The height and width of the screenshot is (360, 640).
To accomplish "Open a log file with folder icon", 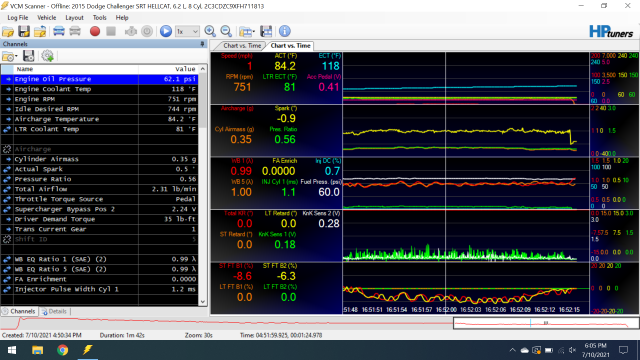I will 8,31.
